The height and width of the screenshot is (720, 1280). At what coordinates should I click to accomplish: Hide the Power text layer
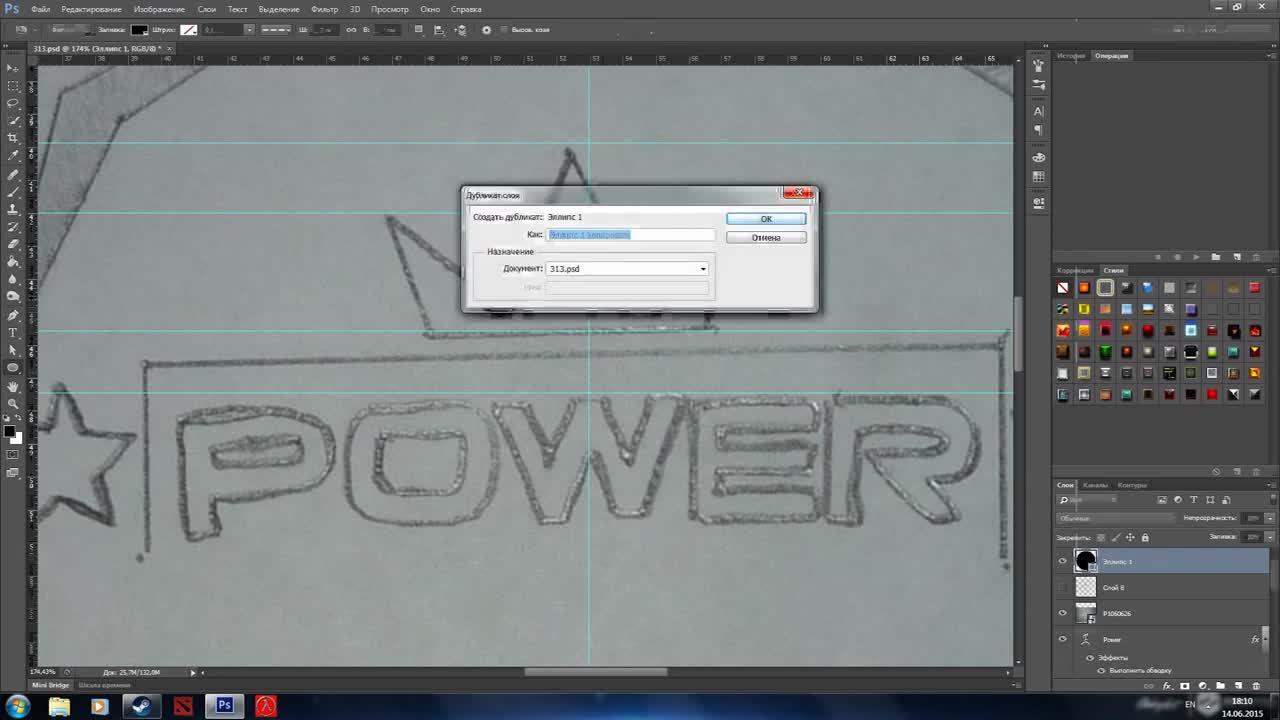(x=1062, y=639)
